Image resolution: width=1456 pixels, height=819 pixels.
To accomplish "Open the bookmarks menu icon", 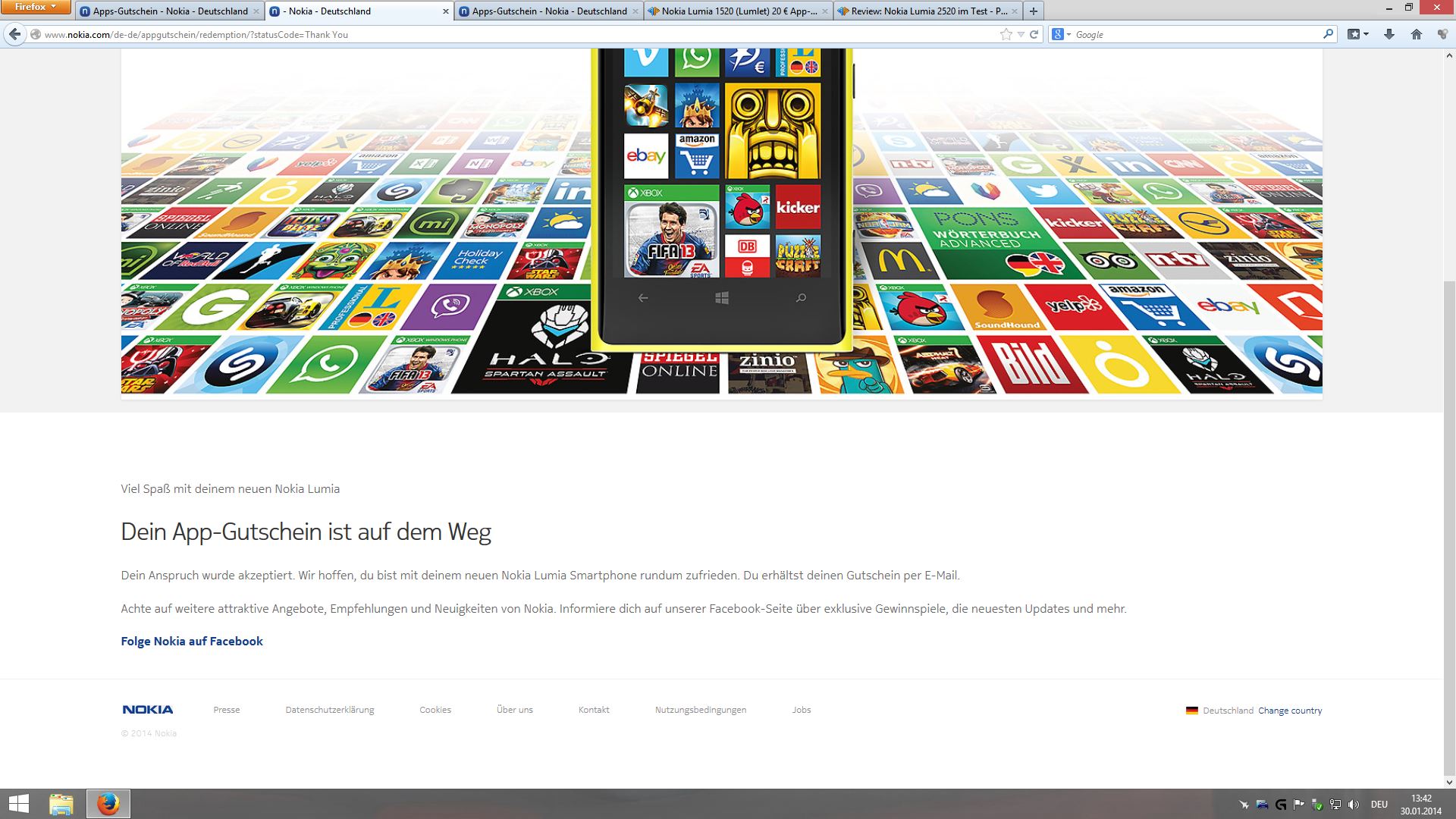I will (x=1354, y=34).
